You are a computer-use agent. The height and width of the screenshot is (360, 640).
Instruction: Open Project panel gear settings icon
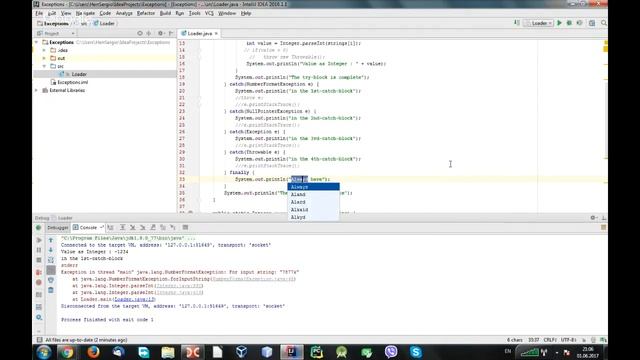160,33
